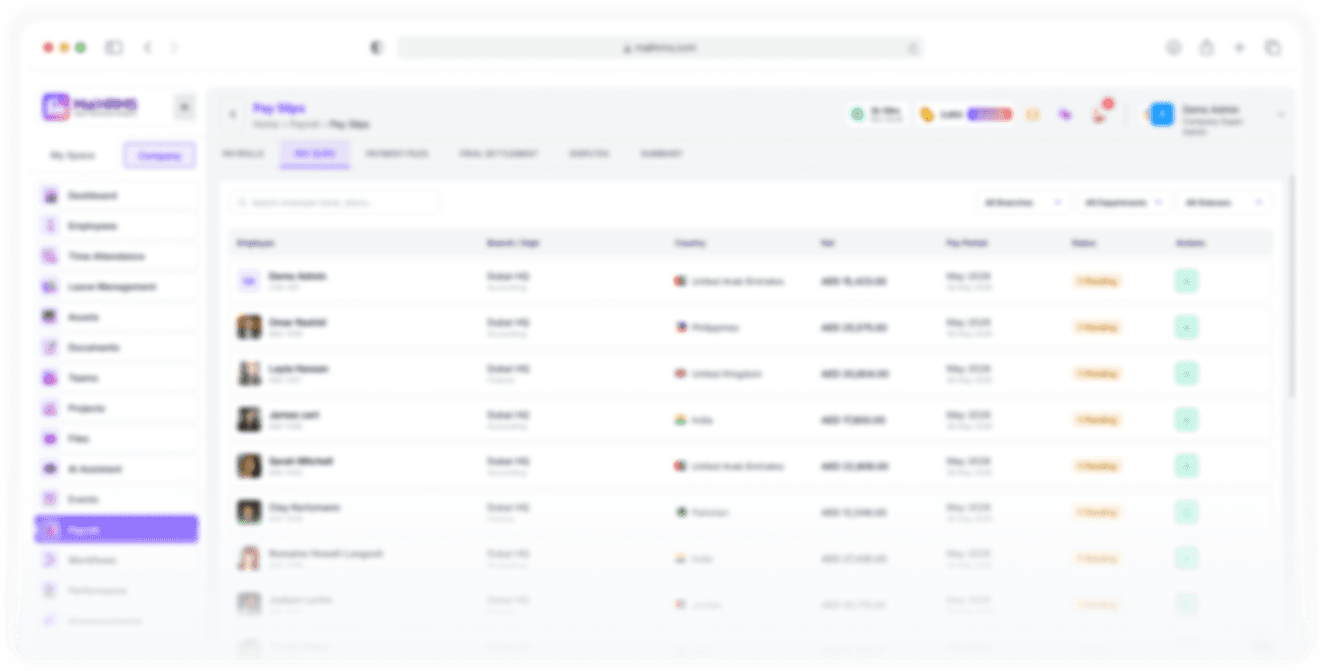Open Assets in the sidebar
The image size is (1323, 671).
coord(116,317)
